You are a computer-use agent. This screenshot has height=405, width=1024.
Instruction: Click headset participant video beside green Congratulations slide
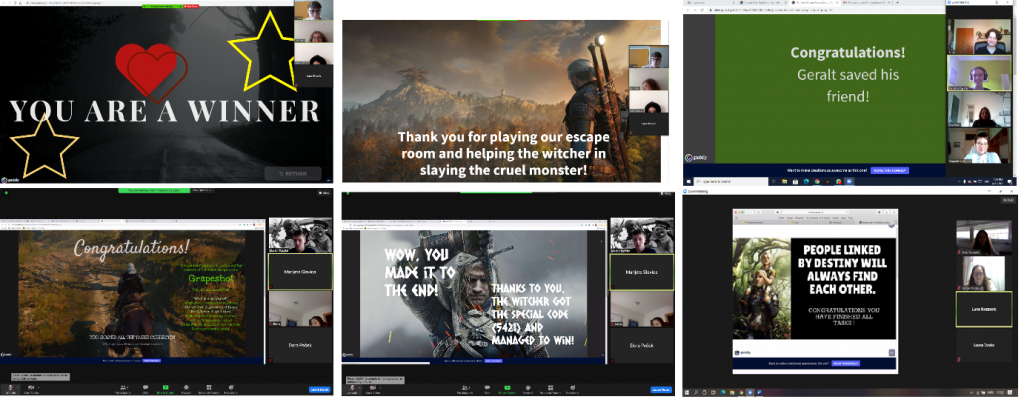click(979, 73)
